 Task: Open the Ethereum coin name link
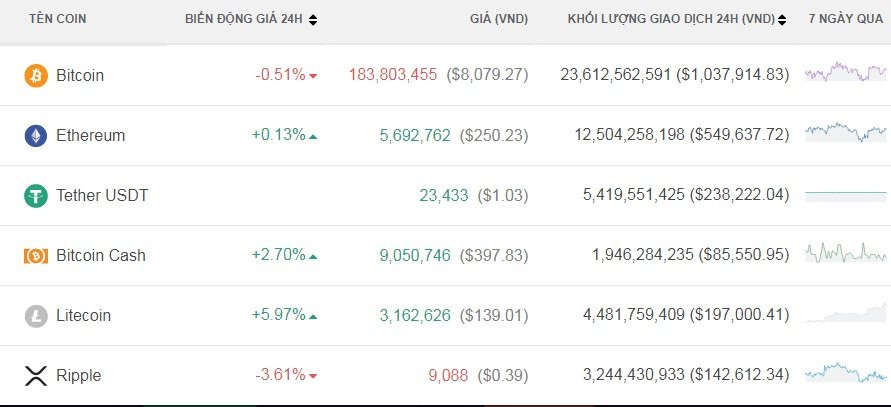coord(90,135)
